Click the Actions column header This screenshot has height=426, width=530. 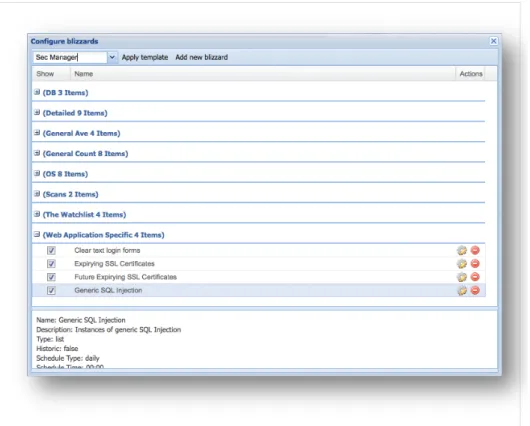471,74
